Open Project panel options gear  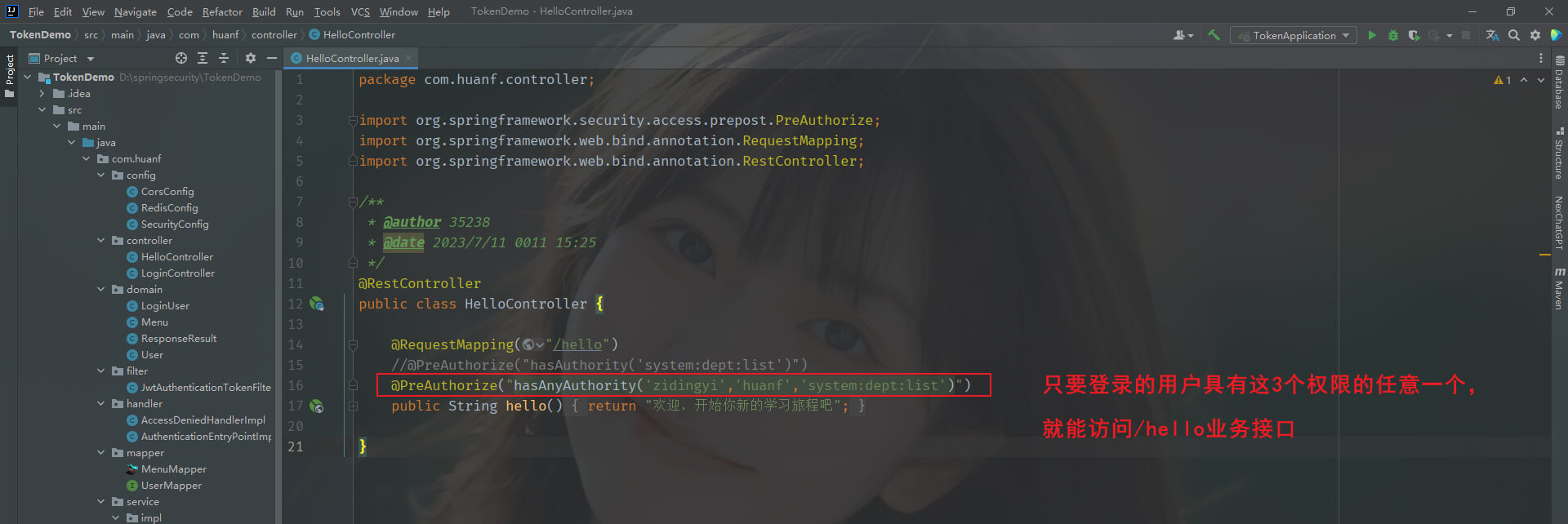tap(251, 58)
